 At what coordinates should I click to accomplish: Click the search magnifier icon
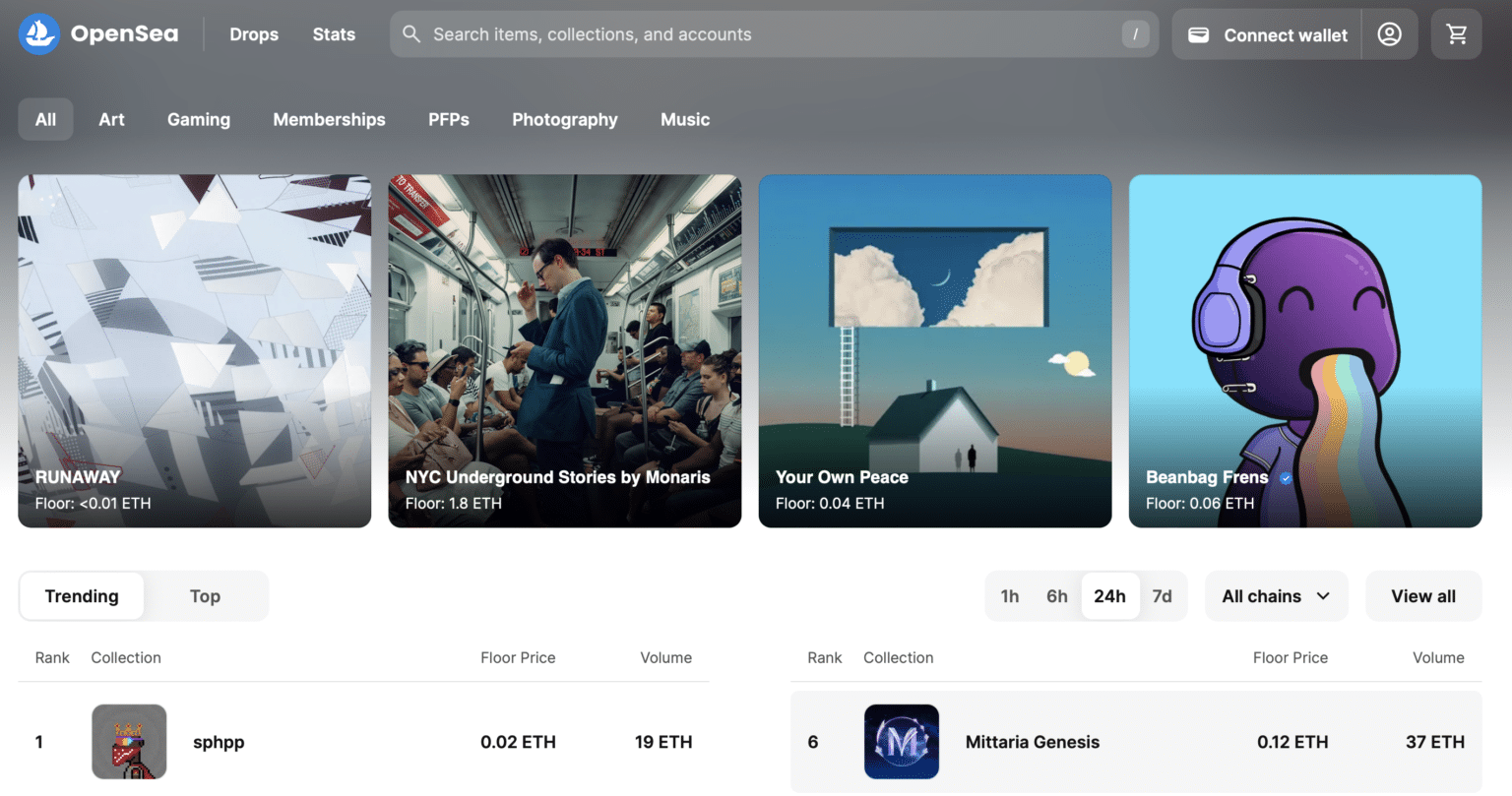coord(411,33)
